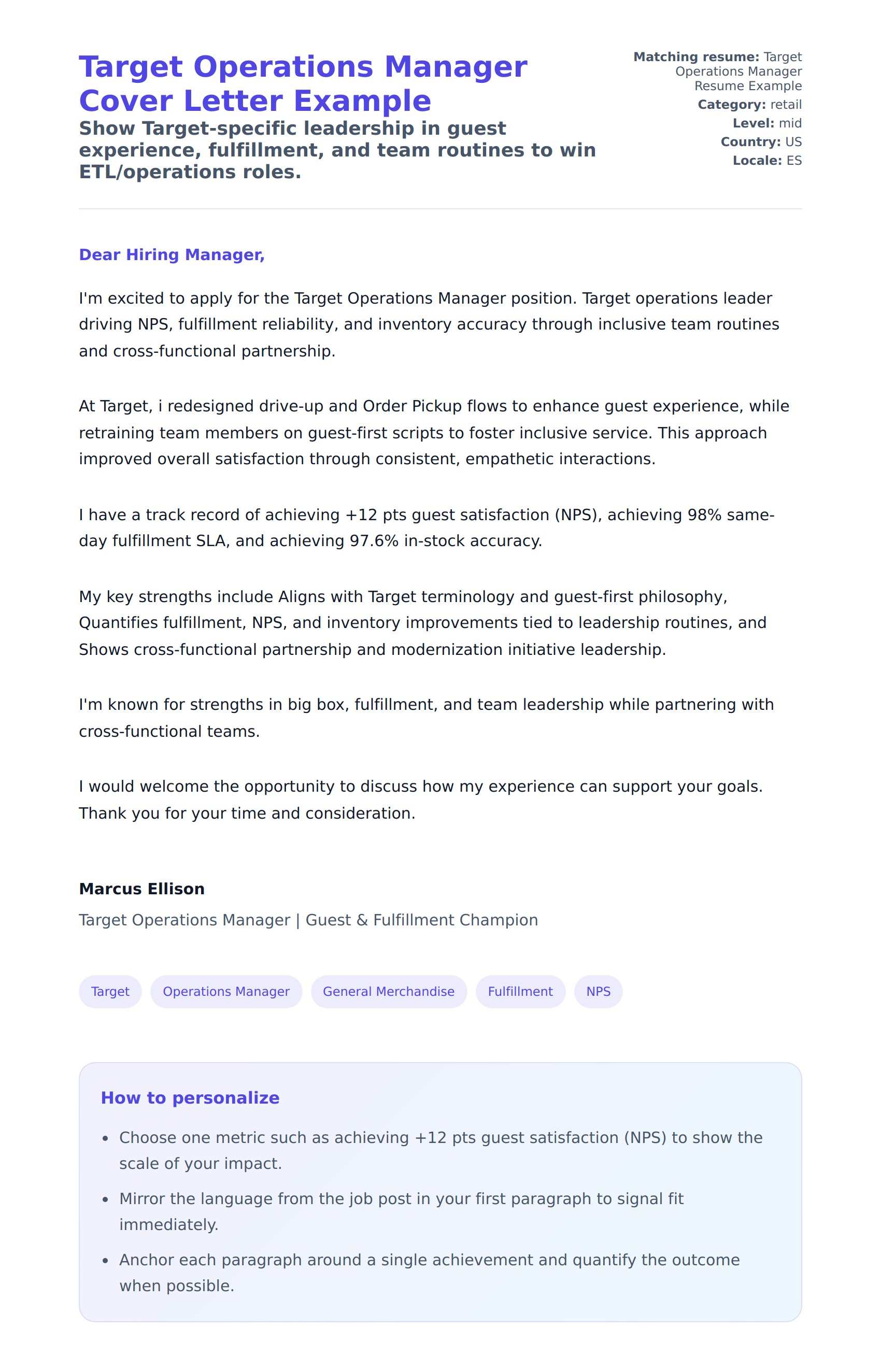Click the Level mid metadata line
Screen dimensions: 881x1372
coord(766,123)
